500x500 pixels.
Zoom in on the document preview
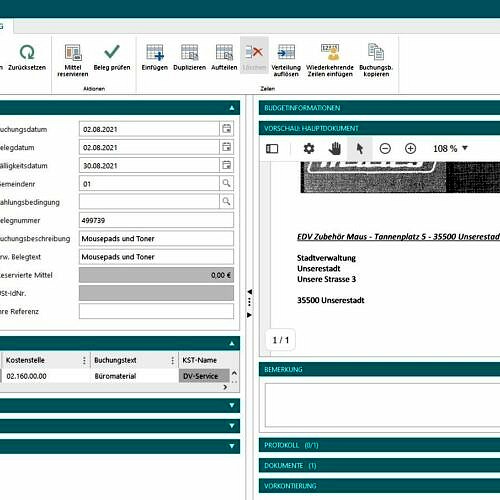[x=410, y=148]
